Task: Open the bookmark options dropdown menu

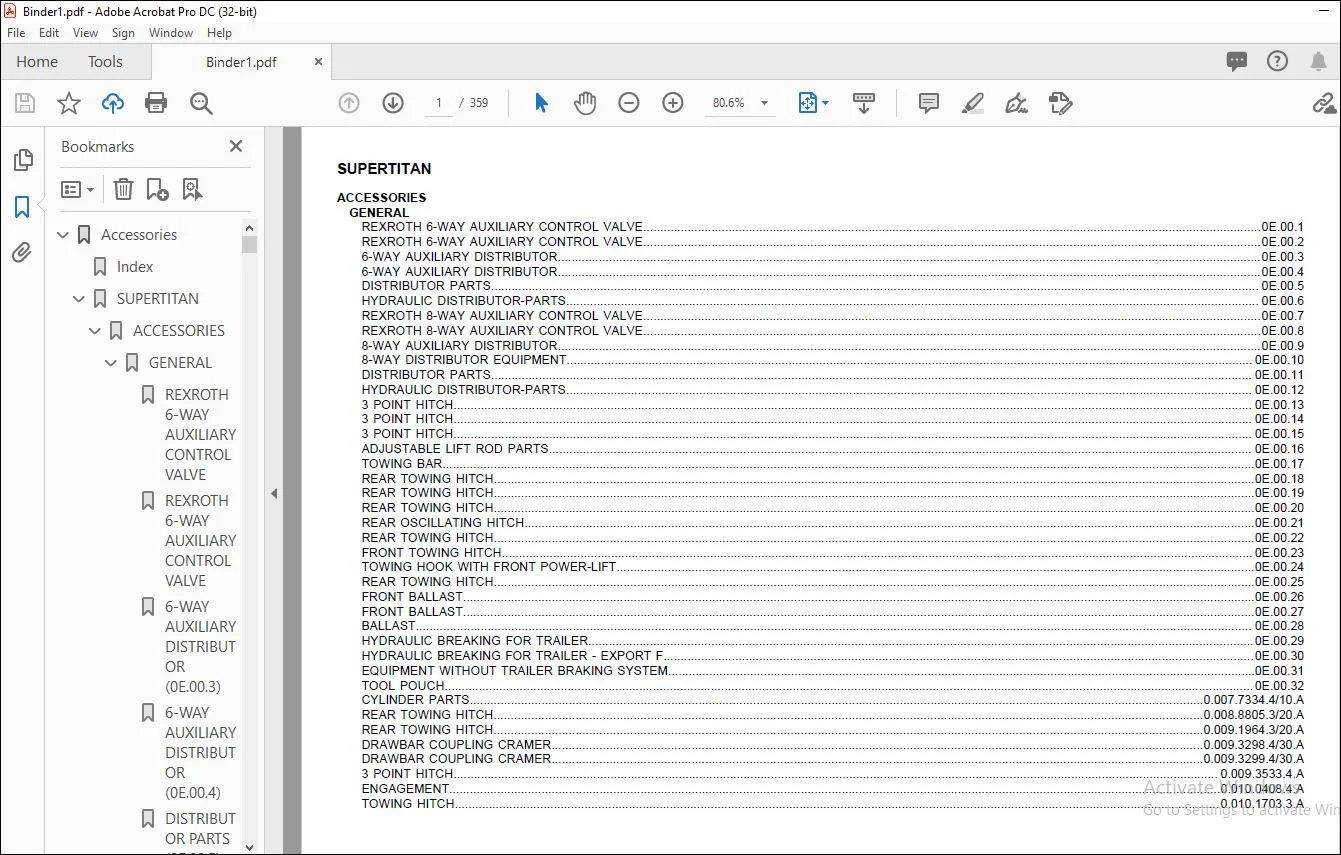Action: point(77,189)
